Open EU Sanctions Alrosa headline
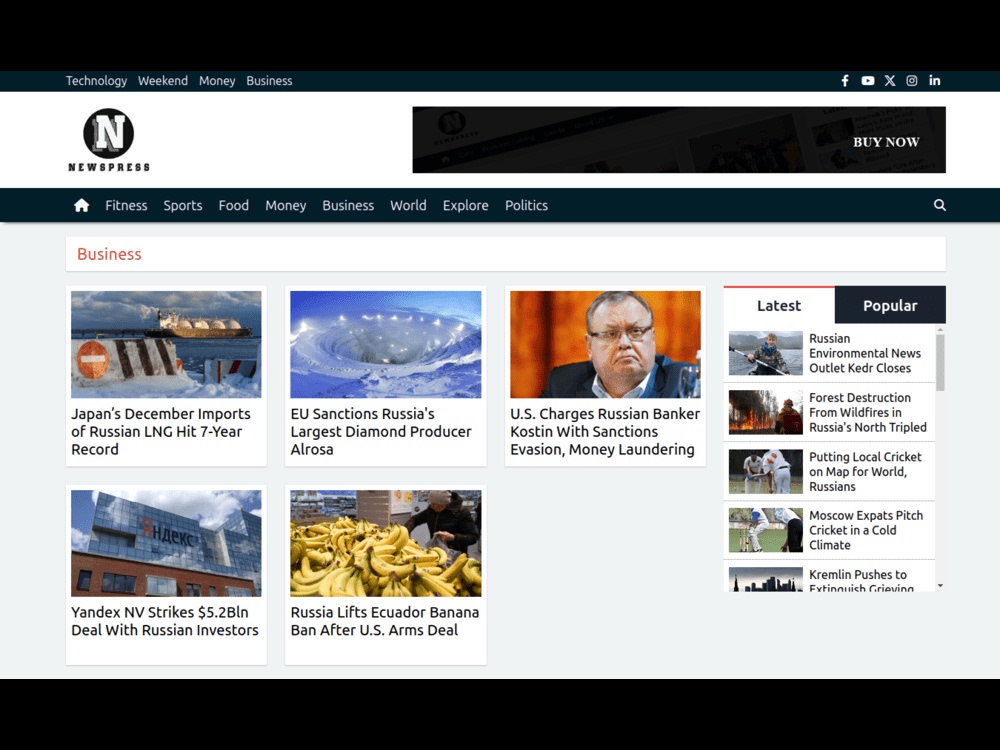Screen dimensions: 1000x750 click(381, 432)
